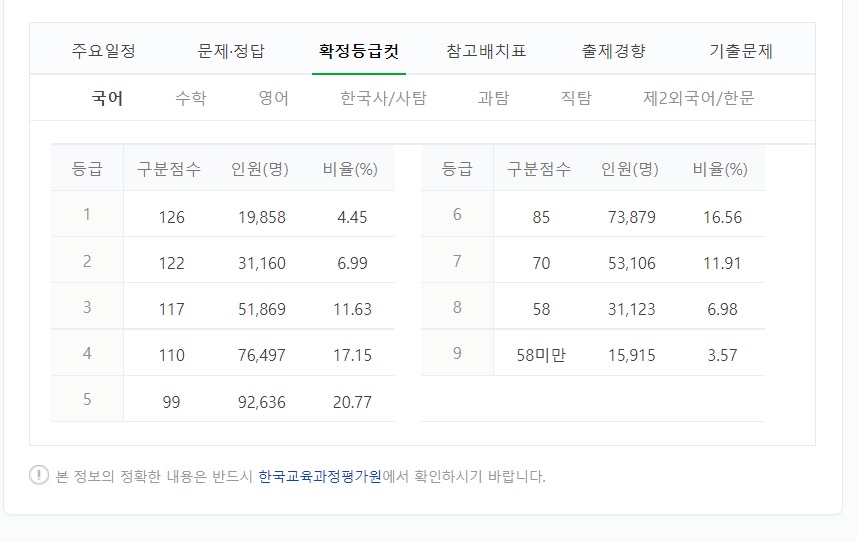Image resolution: width=857 pixels, height=542 pixels.
Task: Click the 4.45 percentage cell
Action: point(352,217)
